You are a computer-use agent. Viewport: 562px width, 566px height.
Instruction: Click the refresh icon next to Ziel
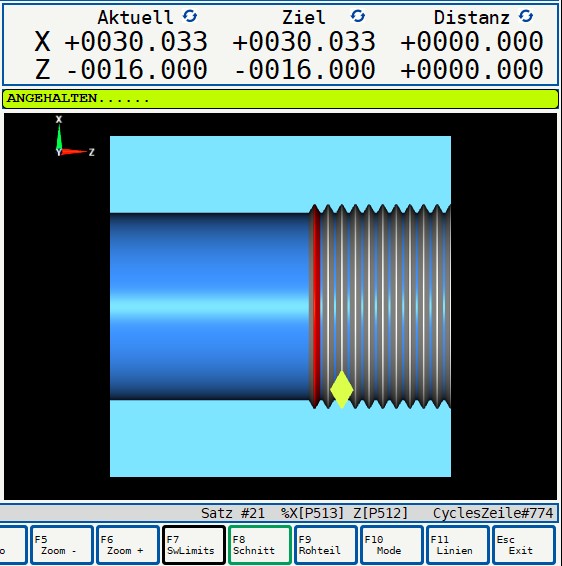point(358,16)
